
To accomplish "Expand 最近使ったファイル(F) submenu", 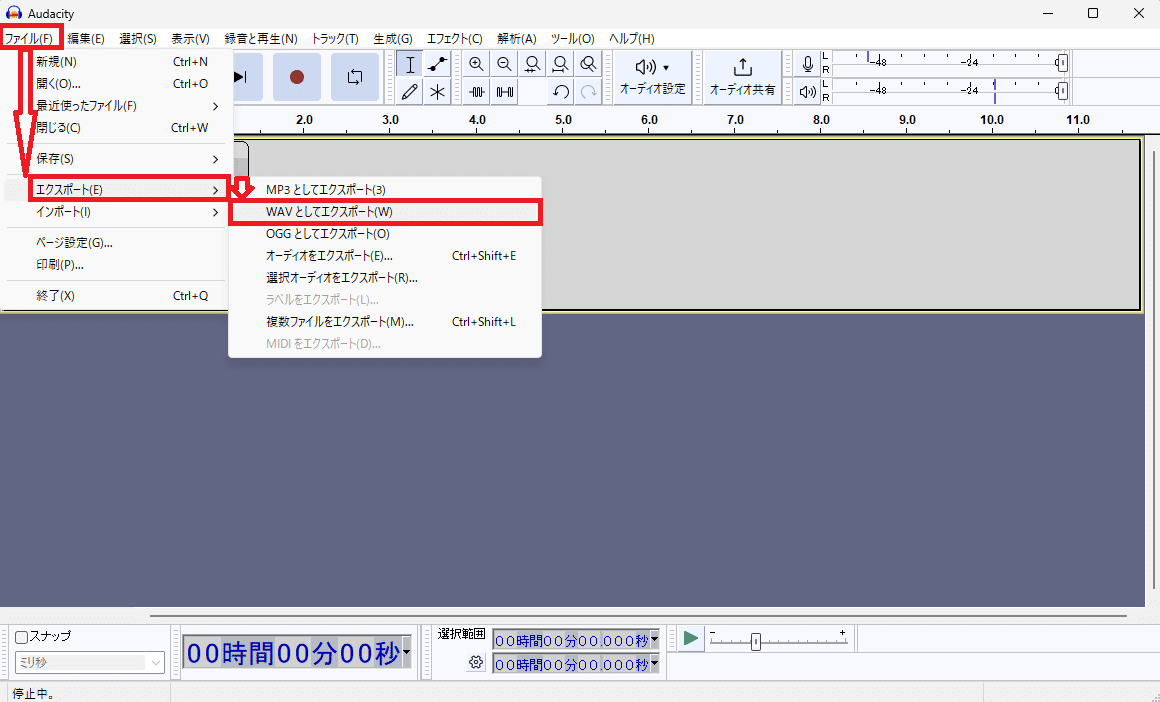I will click(x=116, y=106).
